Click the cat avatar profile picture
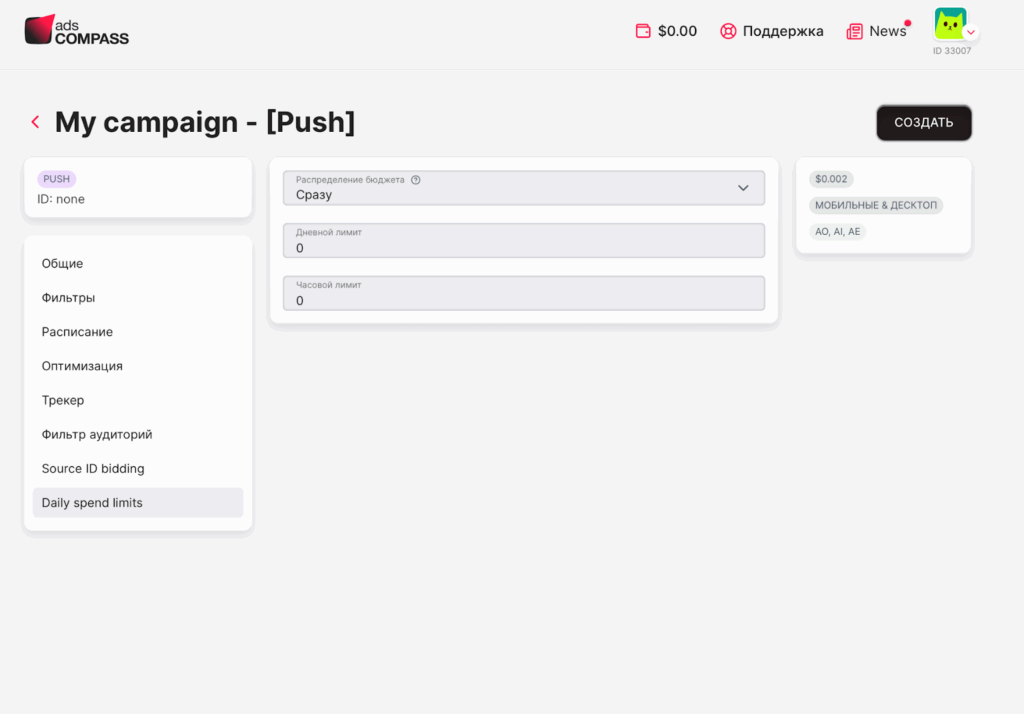This screenshot has height=714, width=1024. coord(950,24)
